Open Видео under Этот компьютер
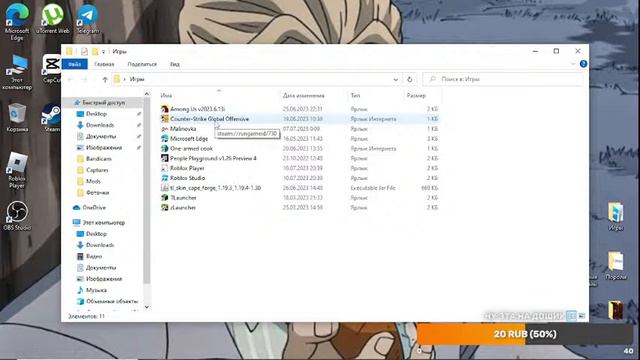640x360 pixels. [93, 256]
